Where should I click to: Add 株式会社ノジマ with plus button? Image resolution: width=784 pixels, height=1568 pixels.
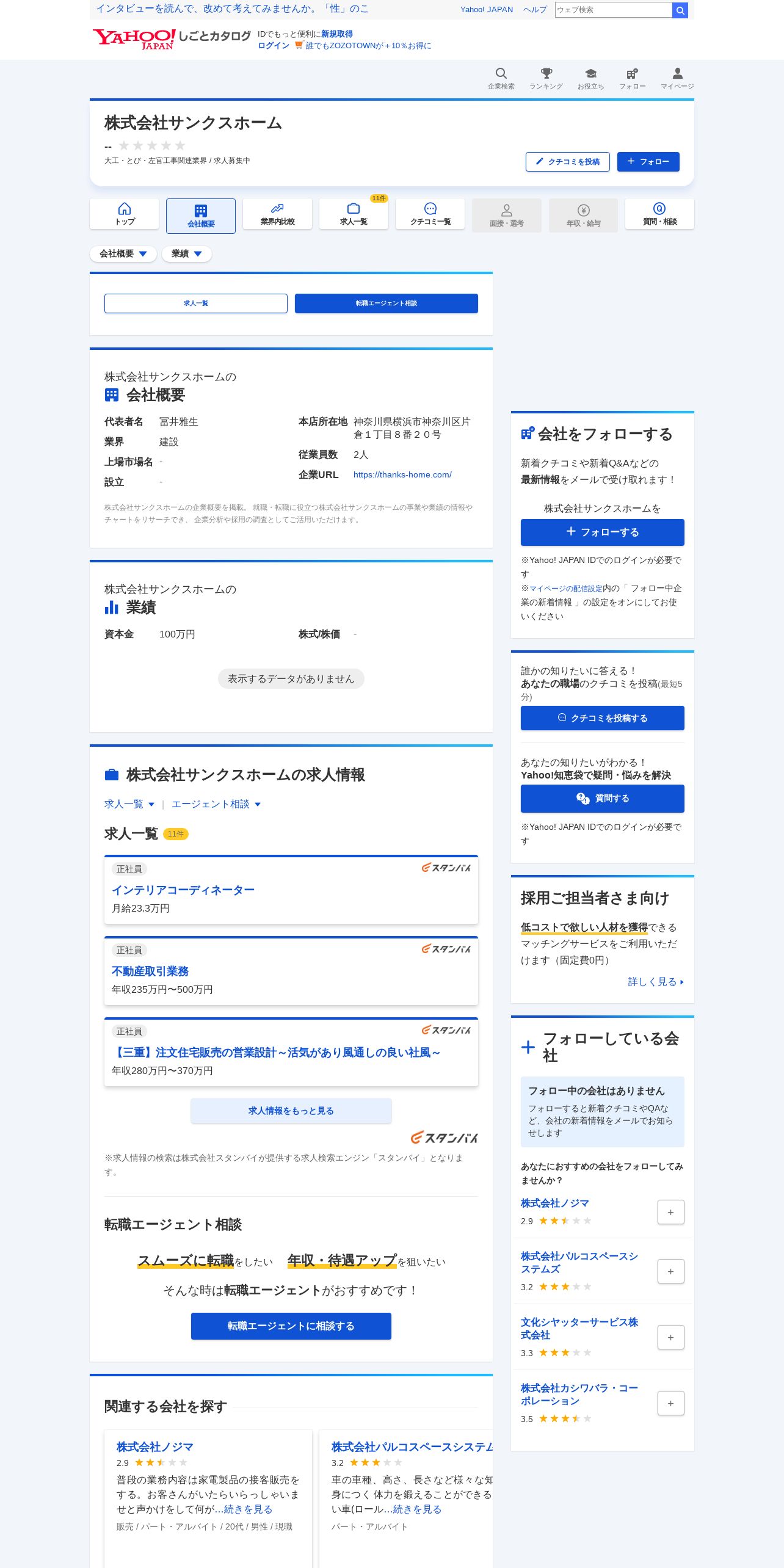670,1212
